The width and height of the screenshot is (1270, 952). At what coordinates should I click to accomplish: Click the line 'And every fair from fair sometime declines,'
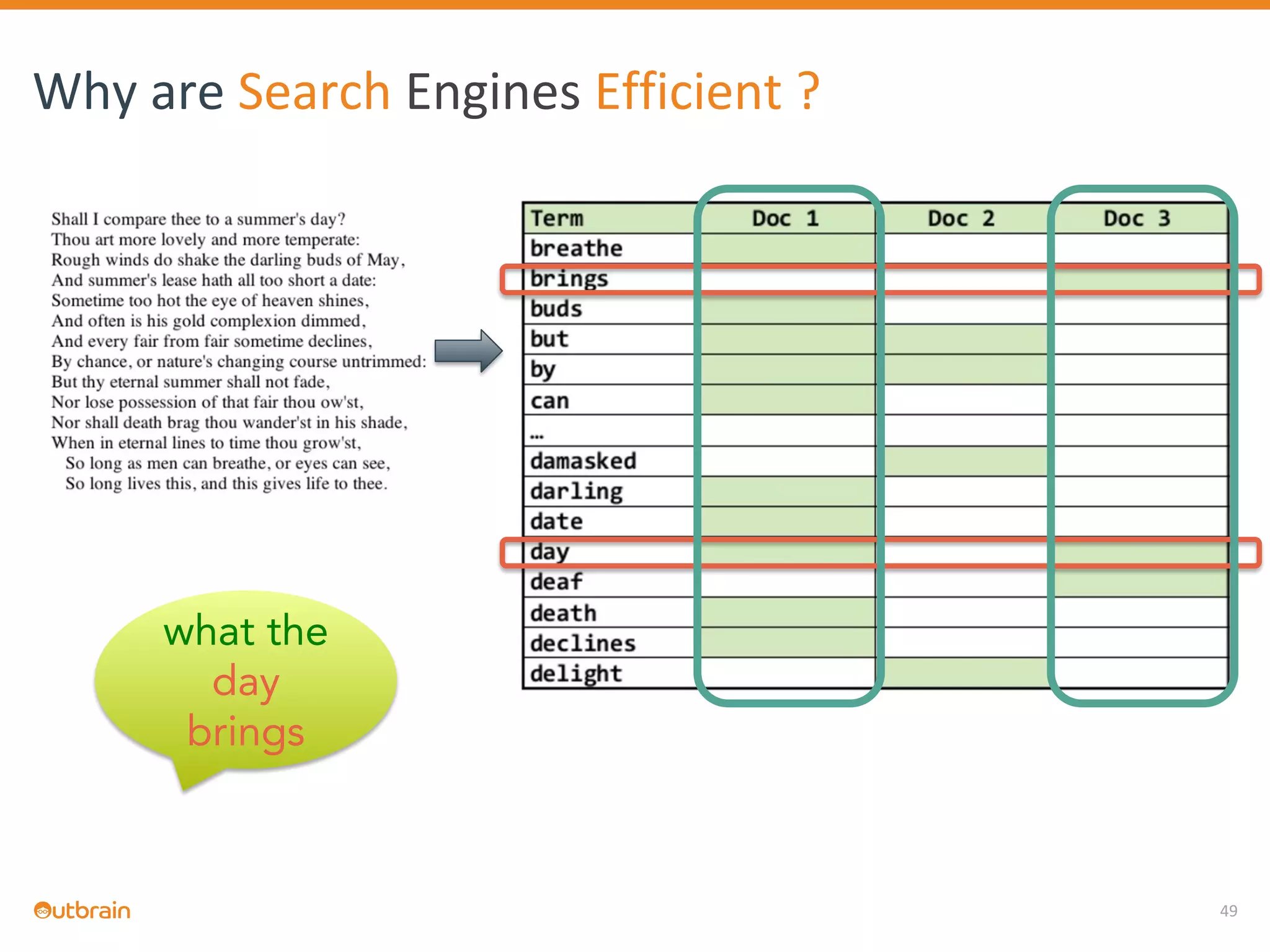coord(212,342)
